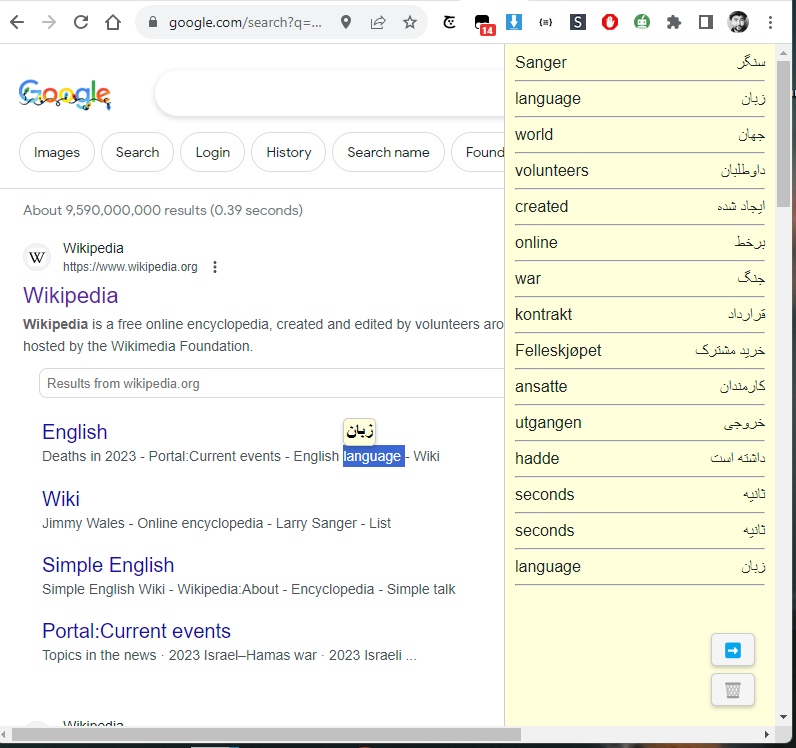Select the partially visible Found chip
This screenshot has width=796, height=748.
(478, 152)
